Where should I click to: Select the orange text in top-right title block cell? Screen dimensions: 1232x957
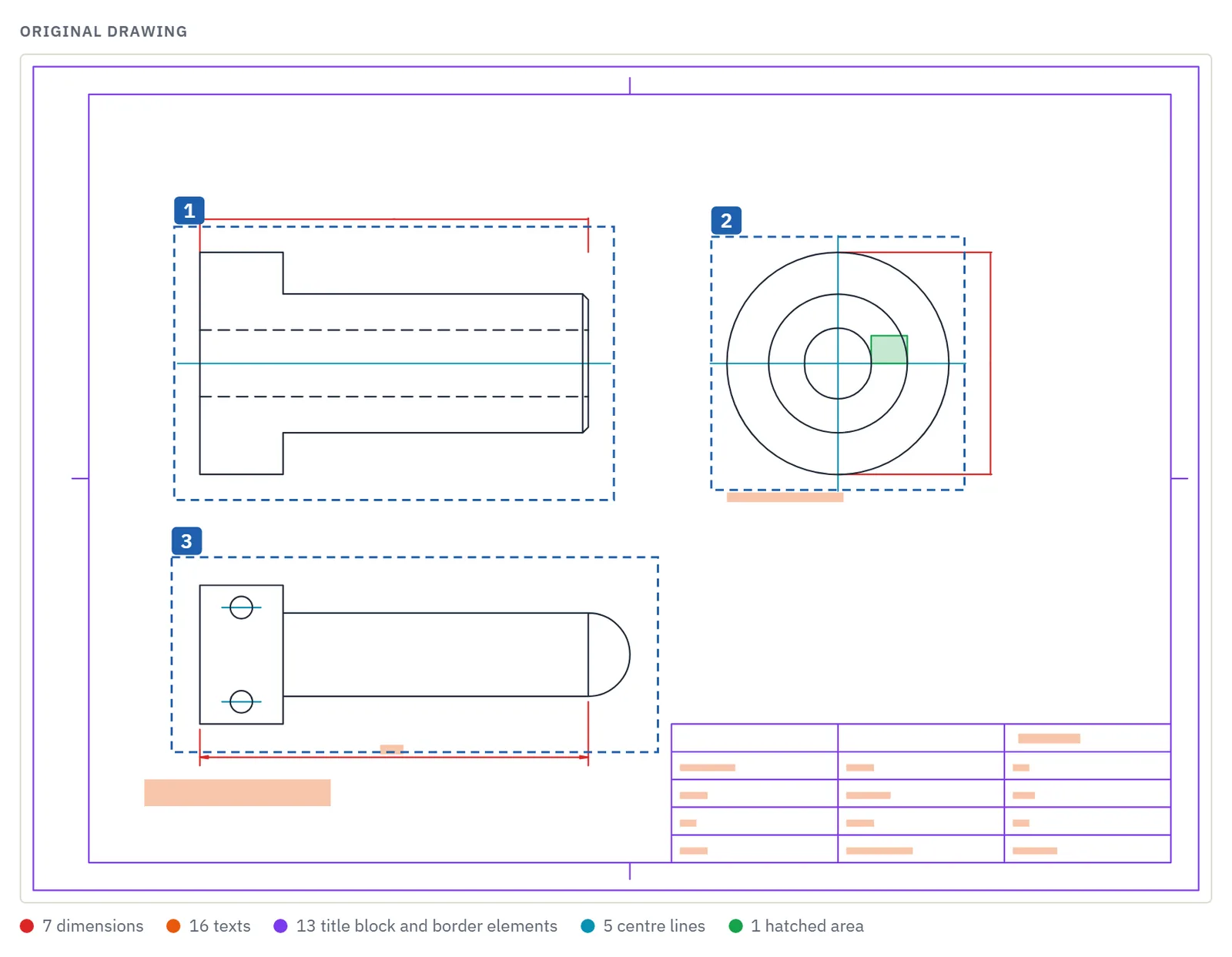click(x=1049, y=738)
